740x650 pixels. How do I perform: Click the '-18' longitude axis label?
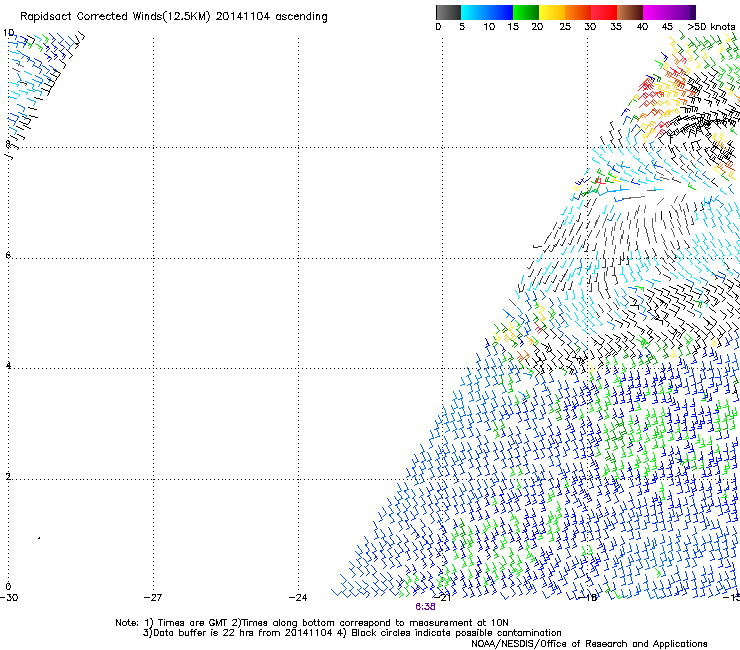(587, 598)
